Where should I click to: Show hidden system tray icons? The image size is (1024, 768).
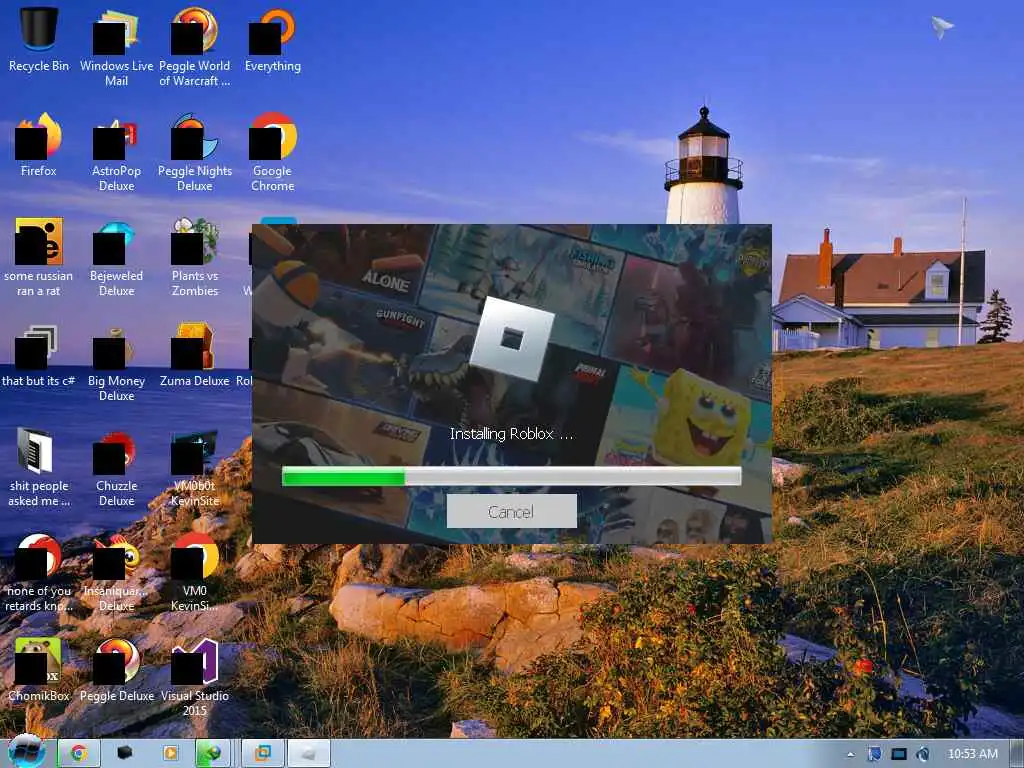850,754
